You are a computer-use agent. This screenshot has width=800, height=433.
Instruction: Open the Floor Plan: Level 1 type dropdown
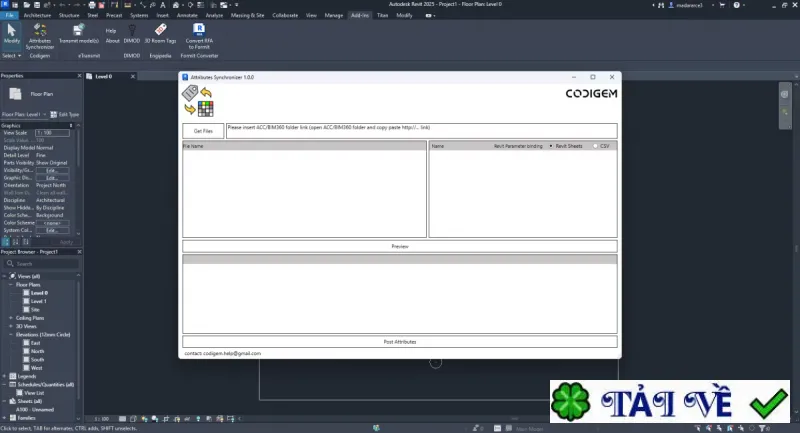coord(24,114)
